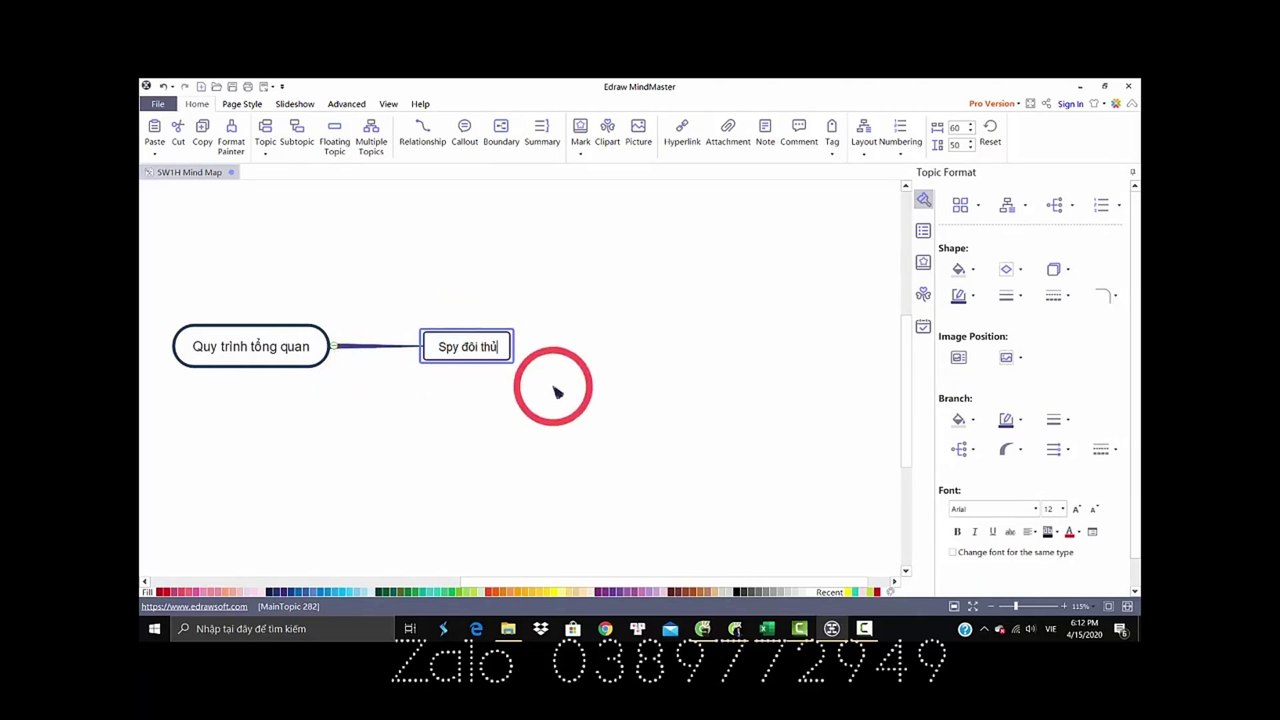Open the Windows Start menu
The image size is (1280, 720).
pyautogui.click(x=155, y=629)
